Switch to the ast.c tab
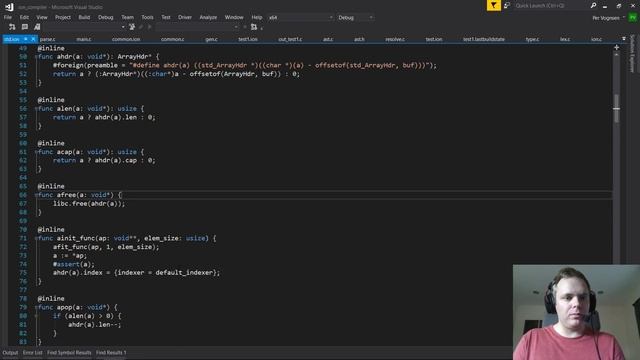Viewport: 640px width, 360px height. [x=328, y=39]
